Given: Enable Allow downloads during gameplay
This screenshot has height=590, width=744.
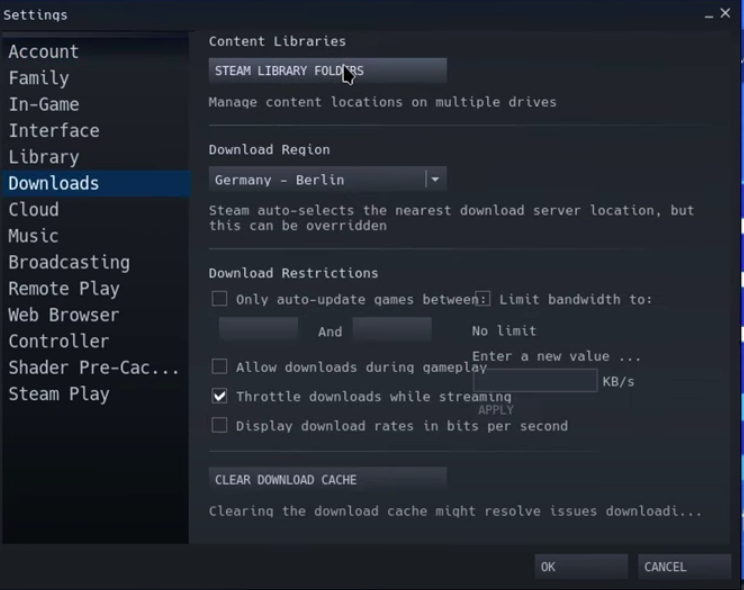Looking at the screenshot, I should point(219,366).
